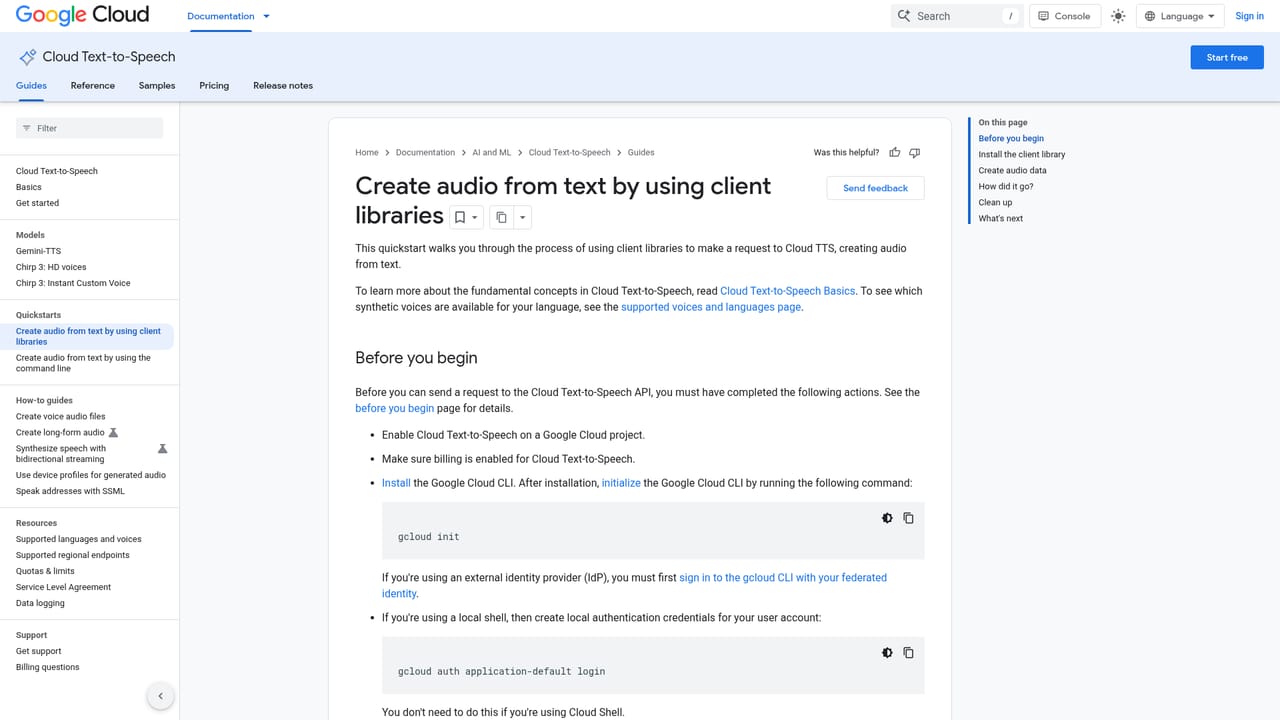1280x720 pixels.
Task: Open Supported regional endpoints sidebar item
Action: click(73, 555)
